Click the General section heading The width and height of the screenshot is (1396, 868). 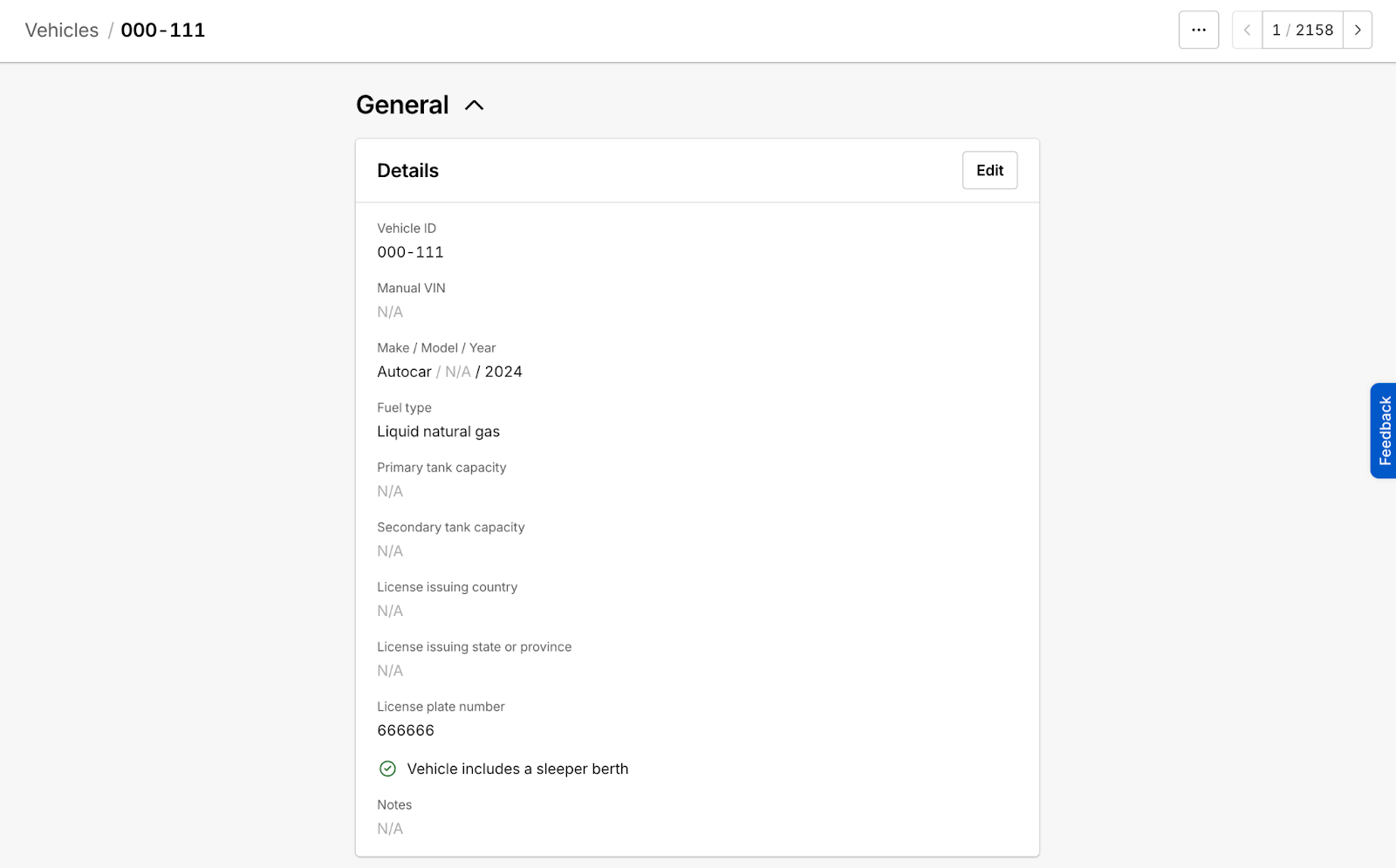402,105
